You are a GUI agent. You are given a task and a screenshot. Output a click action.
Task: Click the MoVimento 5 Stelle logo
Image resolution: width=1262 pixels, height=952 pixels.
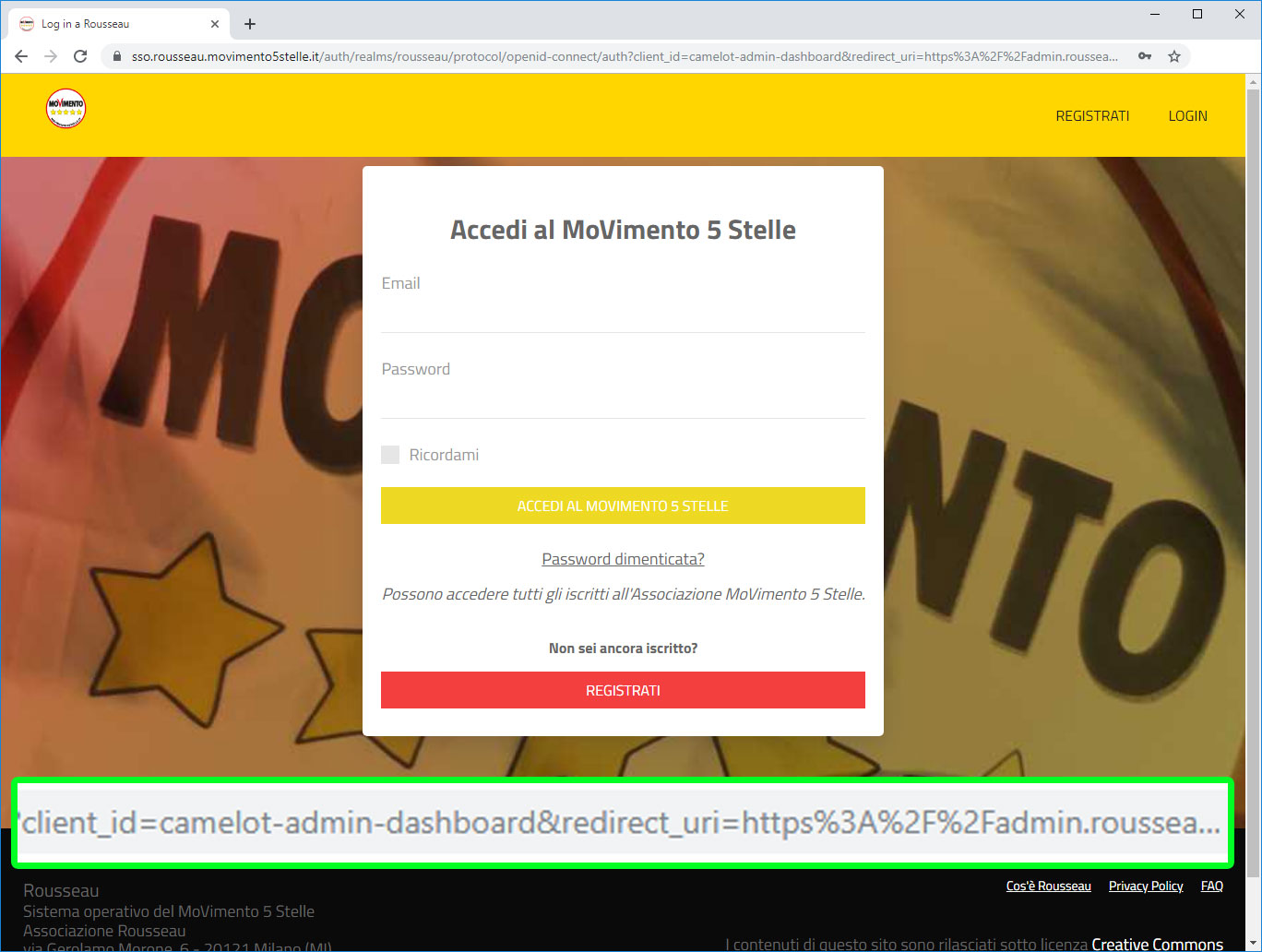coord(65,109)
